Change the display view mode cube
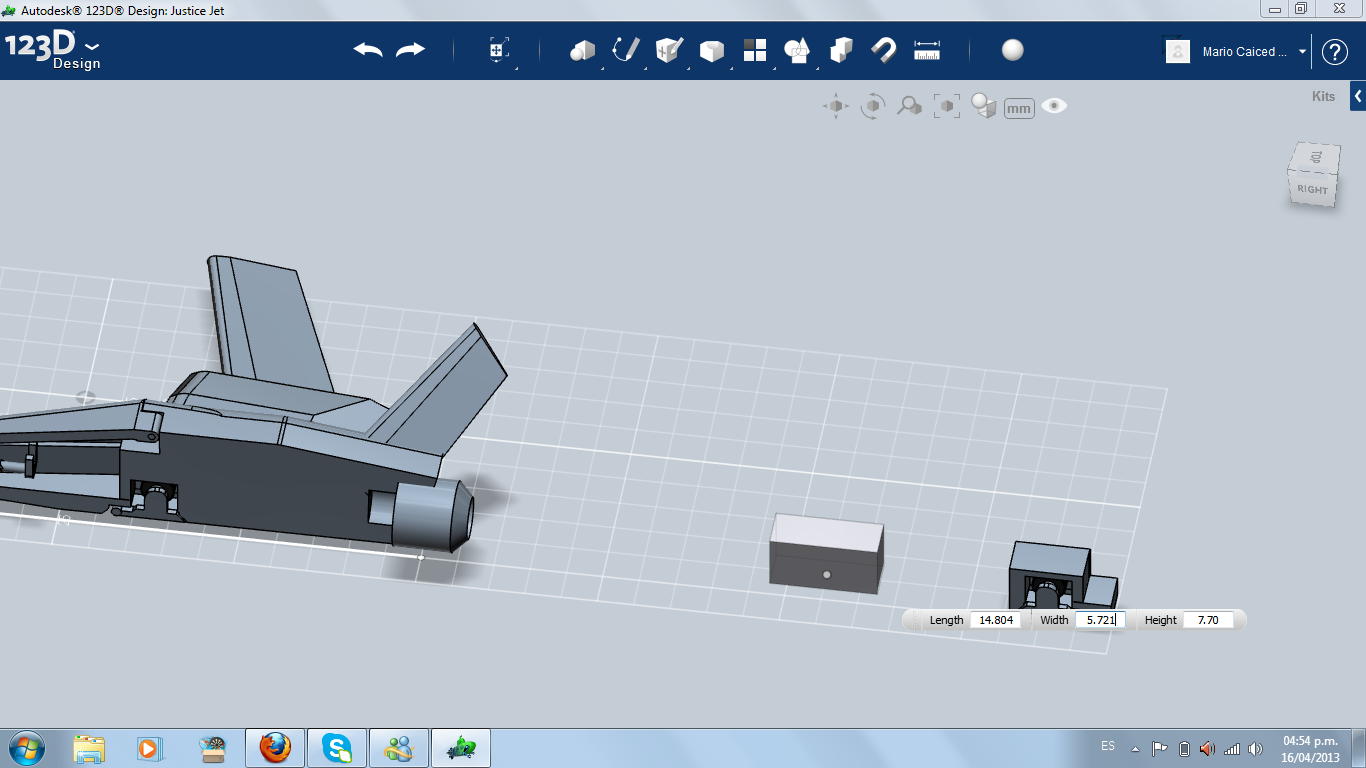The image size is (1366, 768). click(984, 106)
